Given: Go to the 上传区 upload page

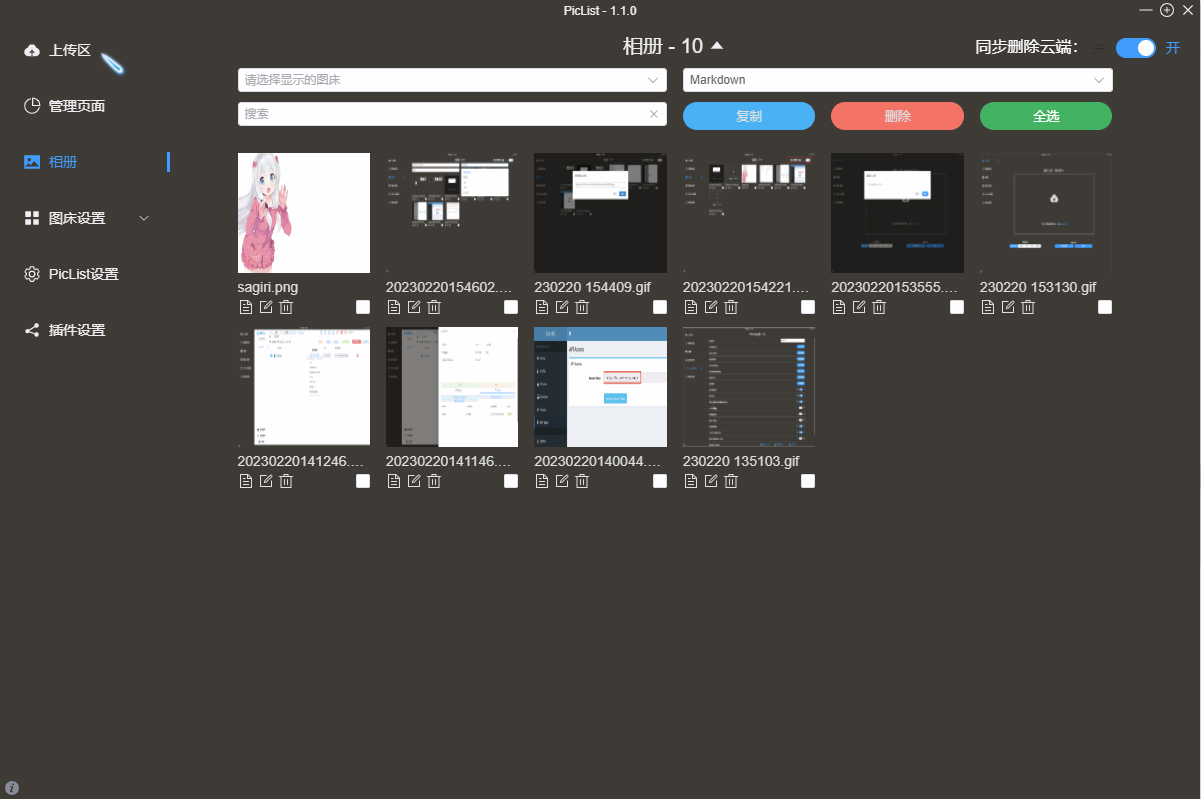Looking at the screenshot, I should click(x=69, y=50).
